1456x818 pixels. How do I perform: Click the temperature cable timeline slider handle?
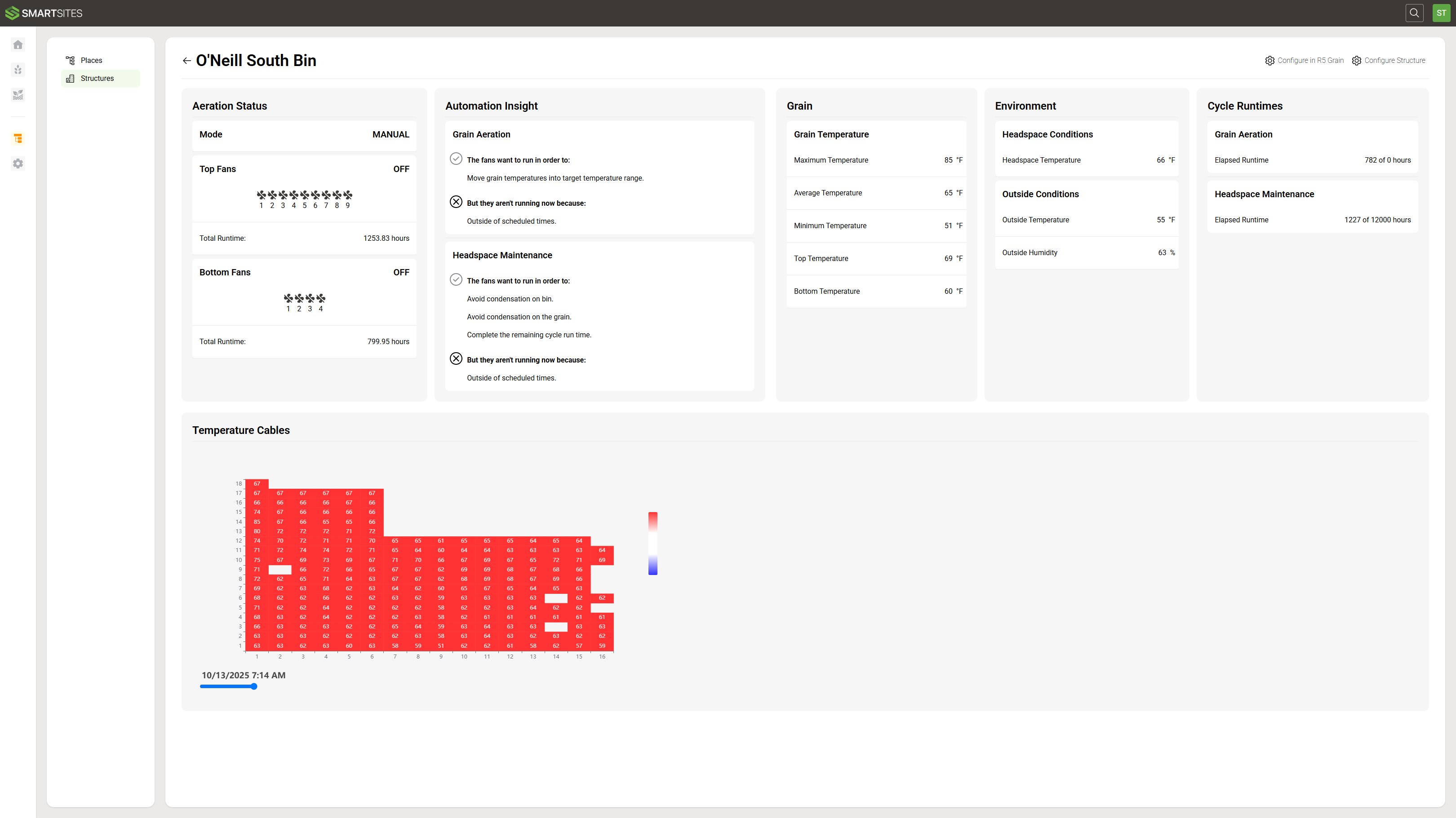click(x=254, y=686)
